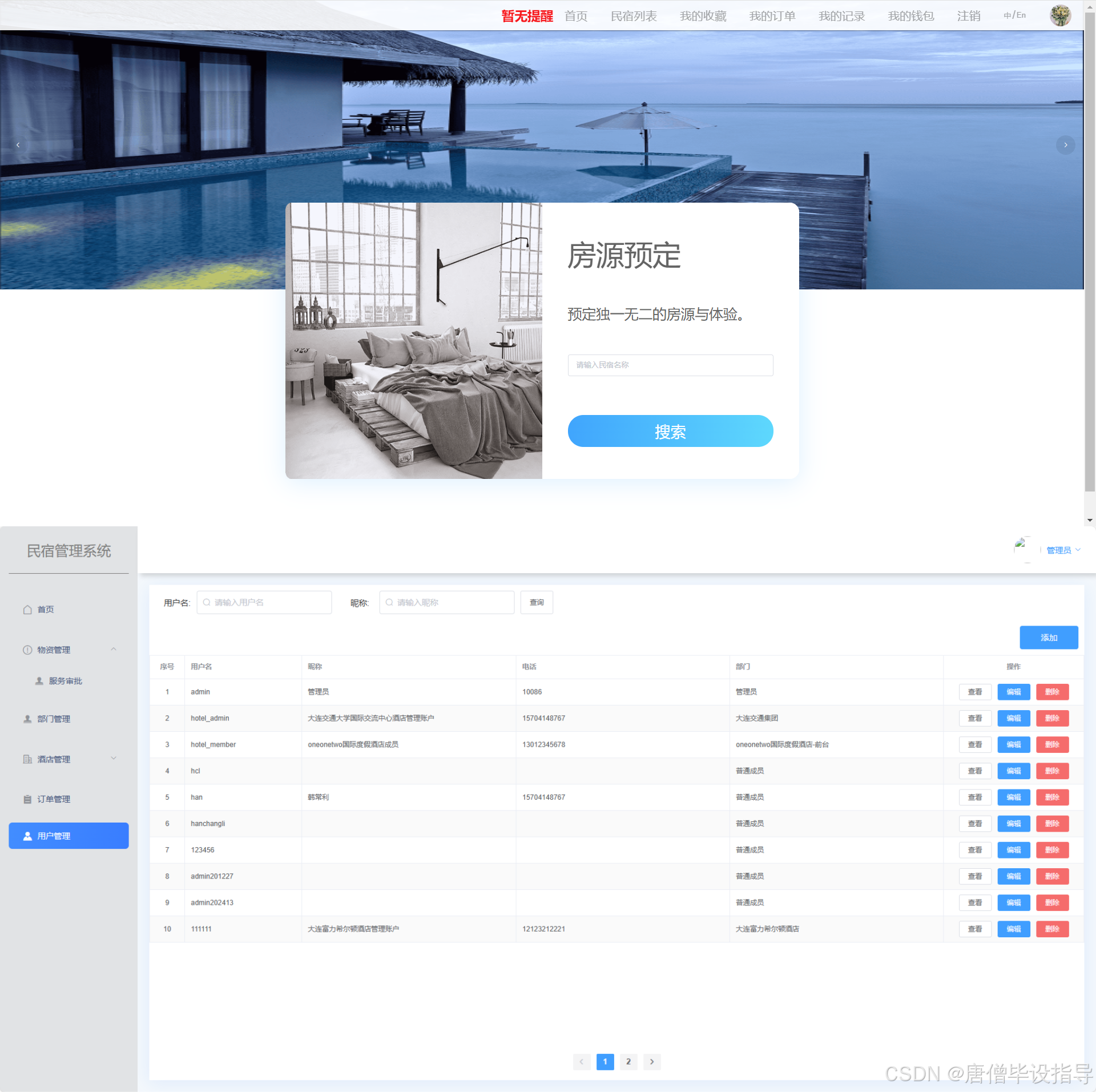Go to previous carousel banner image

pyautogui.click(x=18, y=145)
